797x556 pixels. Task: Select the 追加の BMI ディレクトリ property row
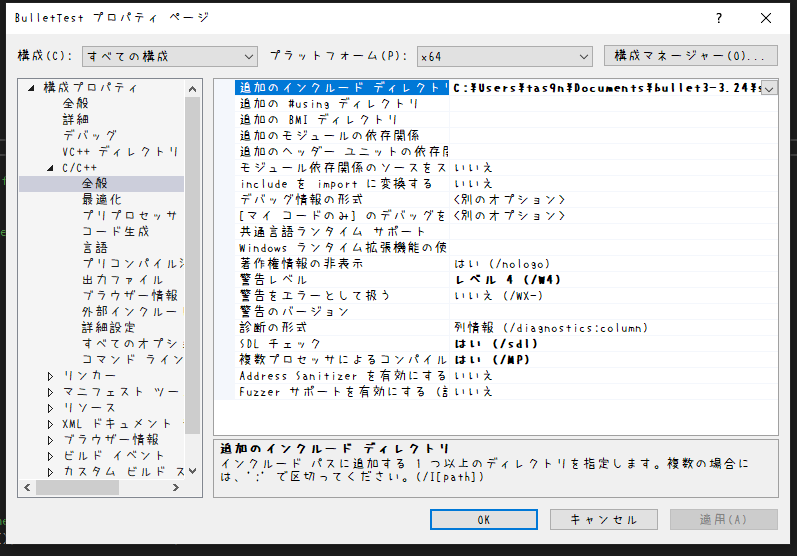pos(506,120)
